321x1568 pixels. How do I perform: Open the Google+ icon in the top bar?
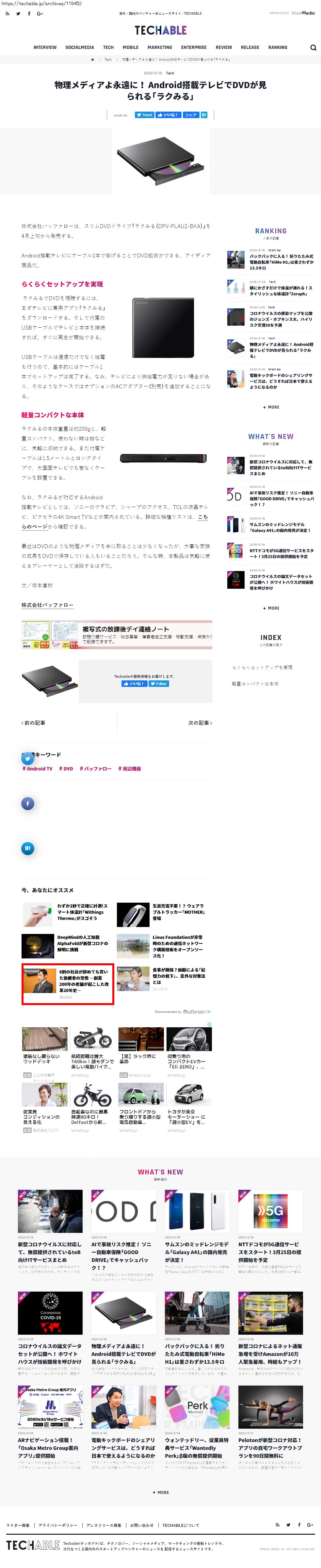40,13
